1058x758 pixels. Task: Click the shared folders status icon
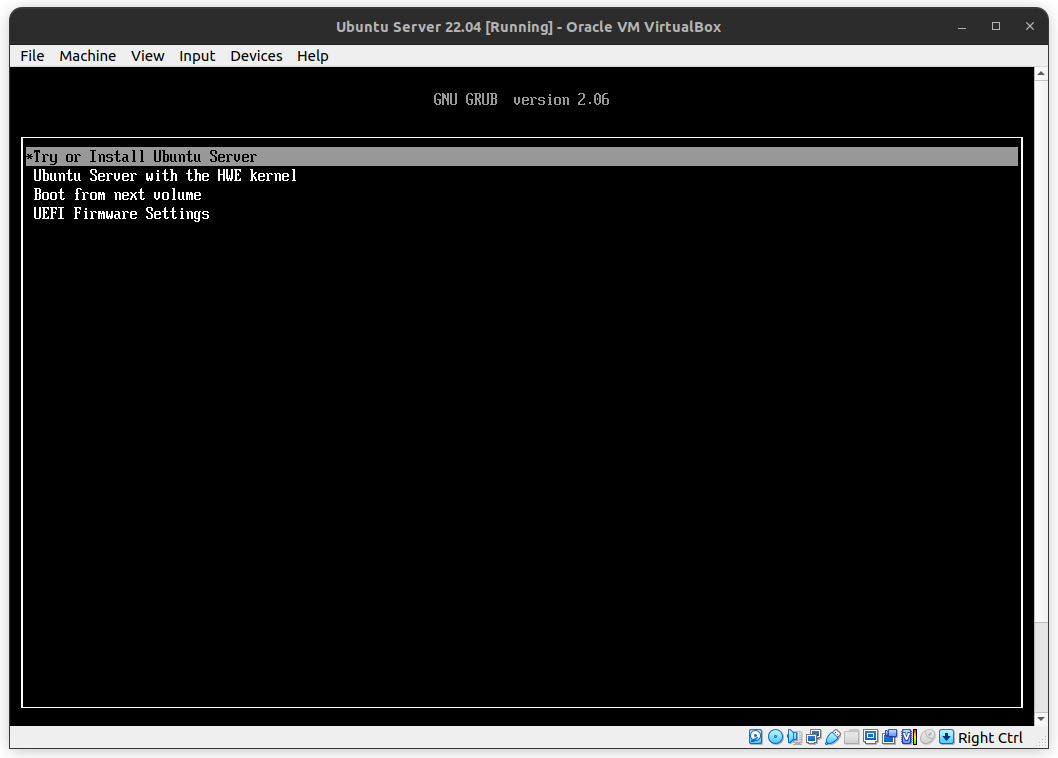[852, 737]
